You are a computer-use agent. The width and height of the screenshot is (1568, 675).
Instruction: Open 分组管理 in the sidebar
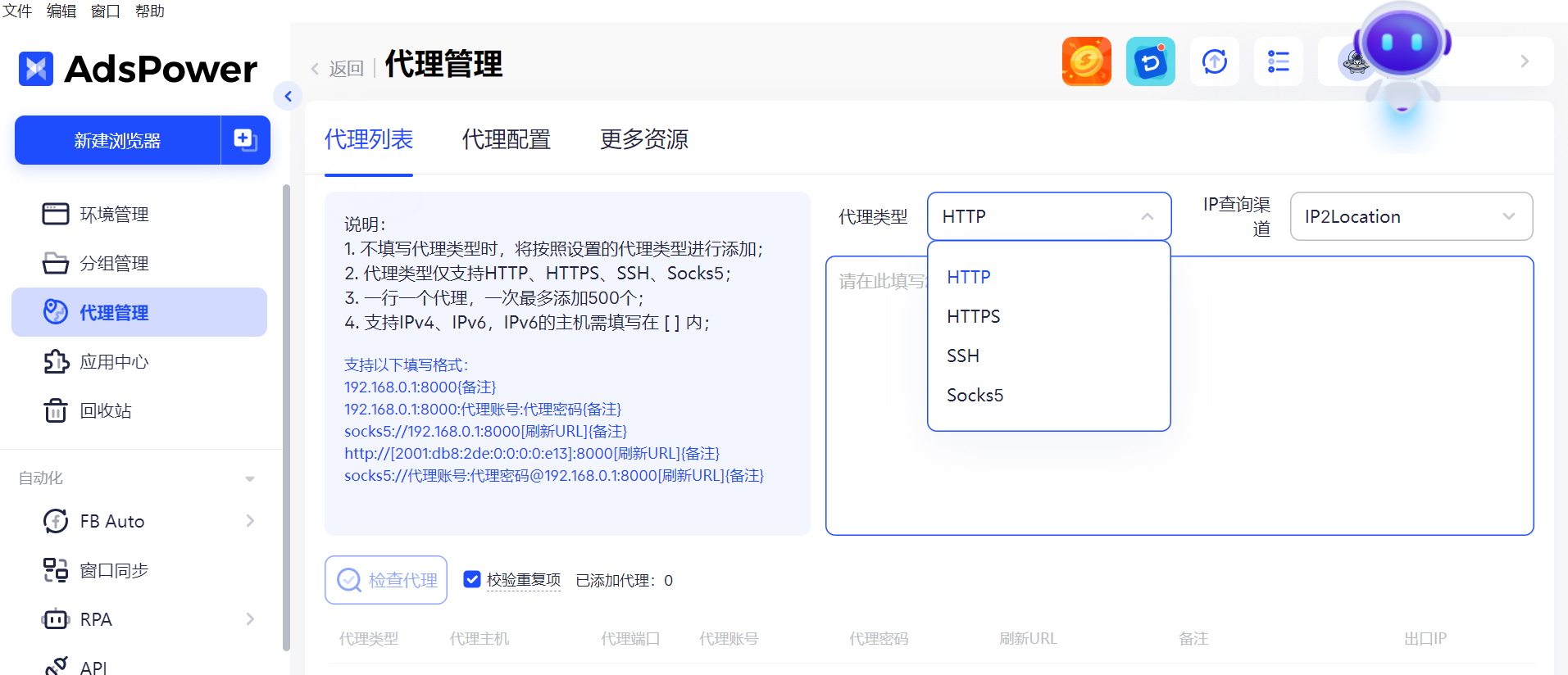pyautogui.click(x=139, y=263)
